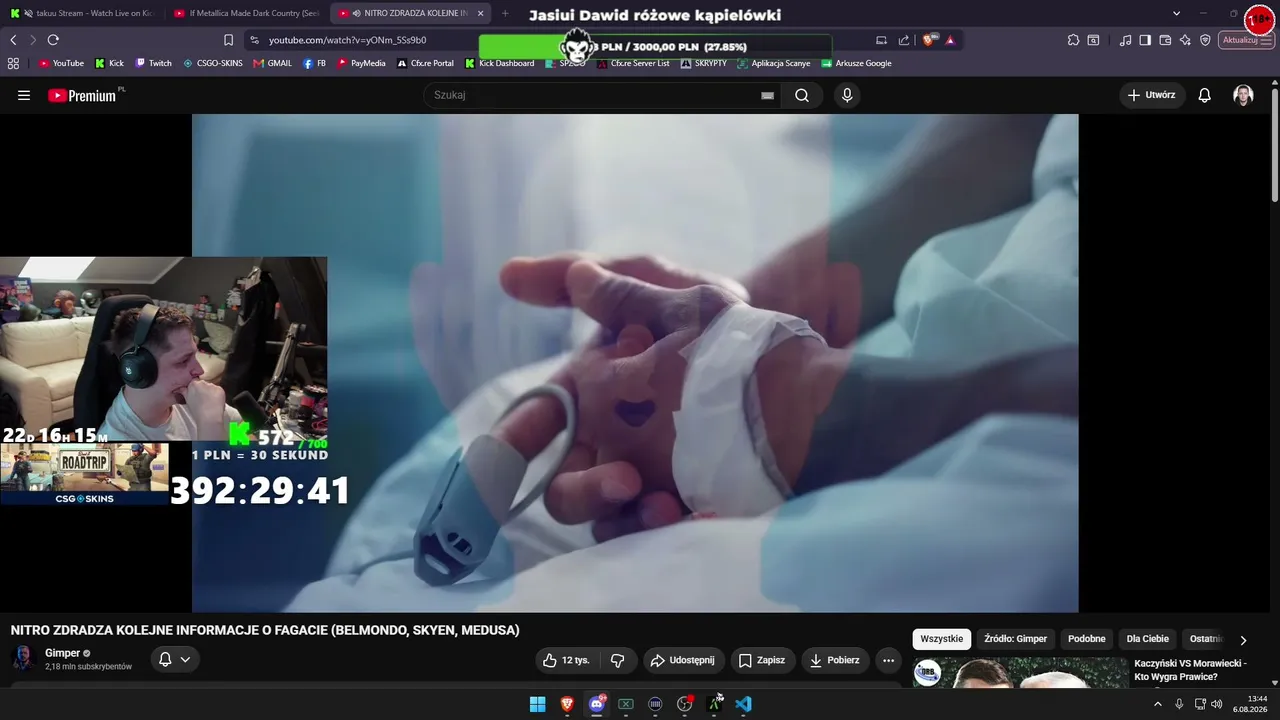
Task: Go back in browser history
Action: [13, 40]
